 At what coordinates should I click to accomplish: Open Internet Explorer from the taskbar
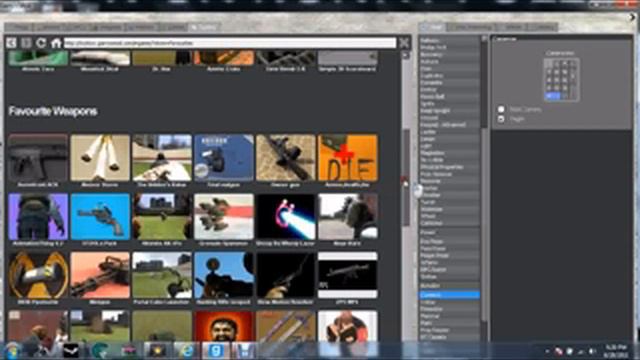187,351
